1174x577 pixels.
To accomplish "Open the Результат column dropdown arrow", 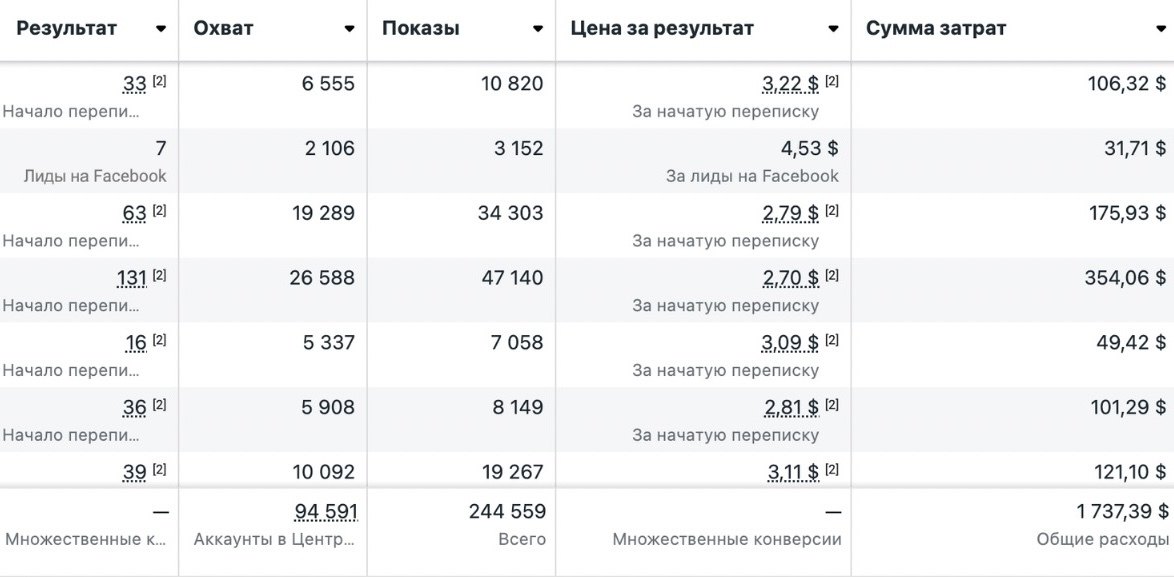I will click(161, 29).
